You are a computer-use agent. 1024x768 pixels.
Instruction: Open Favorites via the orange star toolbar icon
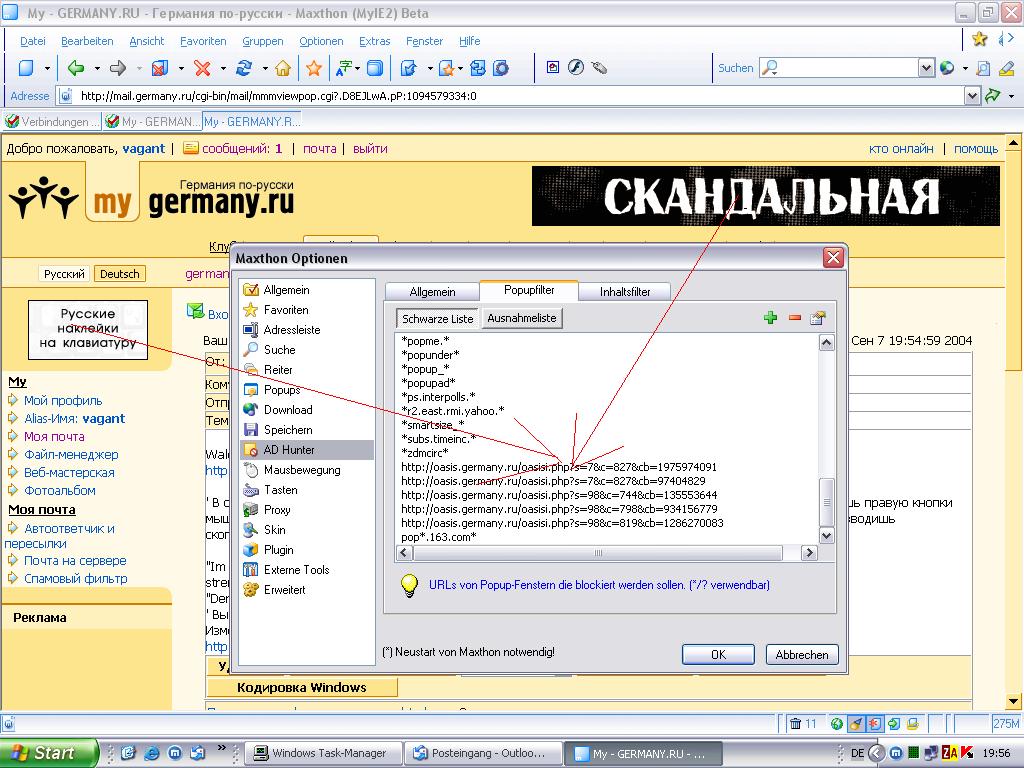[x=314, y=68]
